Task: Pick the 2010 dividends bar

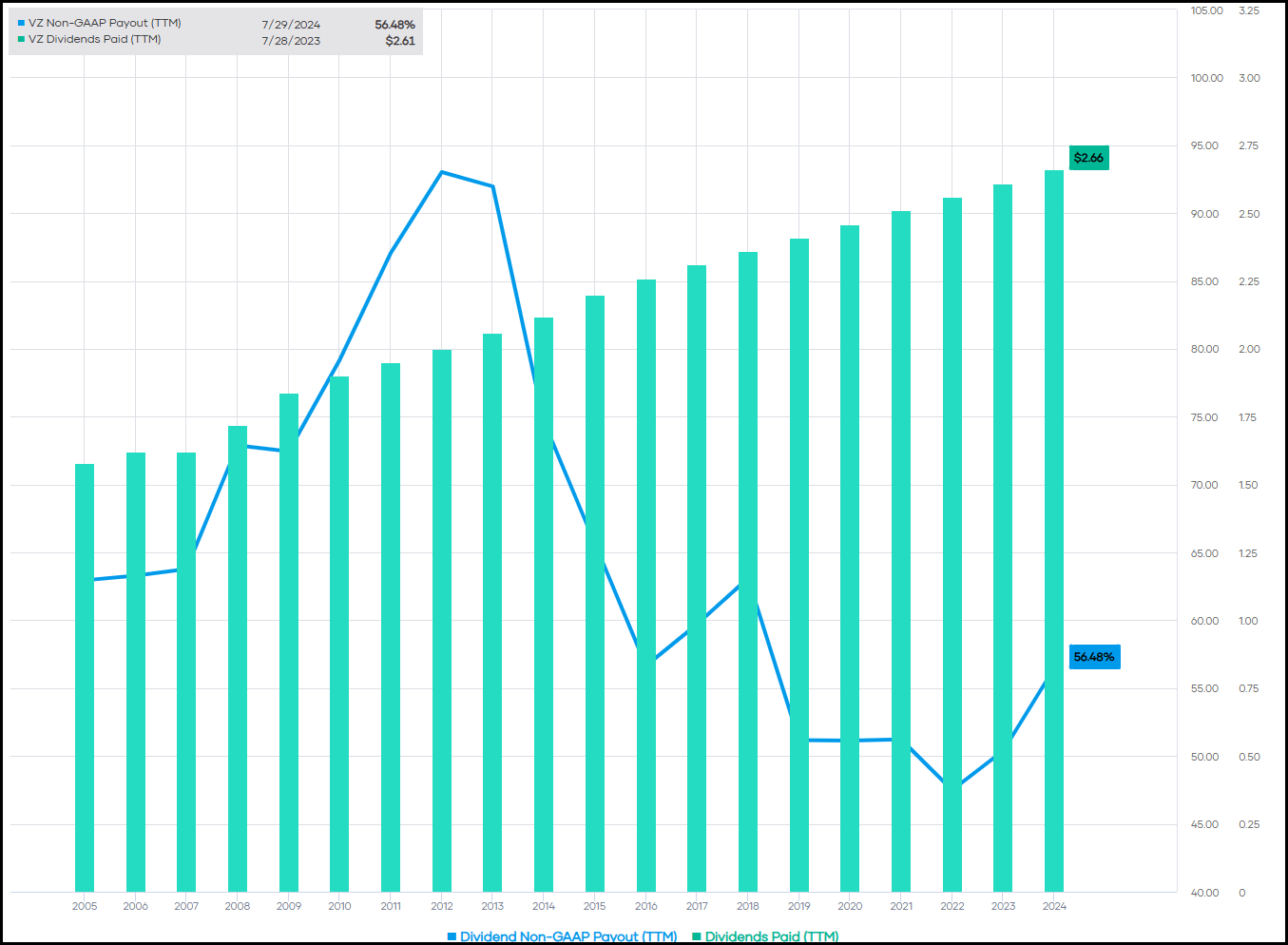Action: coord(339,634)
